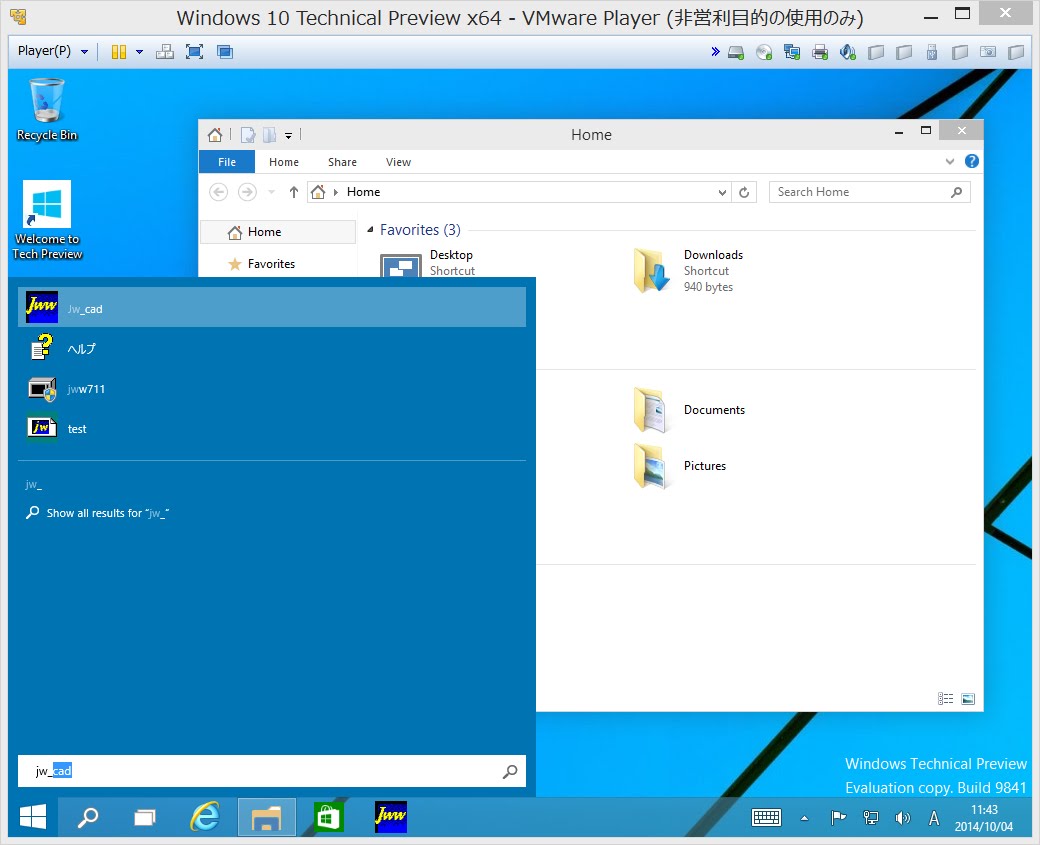Open the Share ribbon tab

click(342, 162)
